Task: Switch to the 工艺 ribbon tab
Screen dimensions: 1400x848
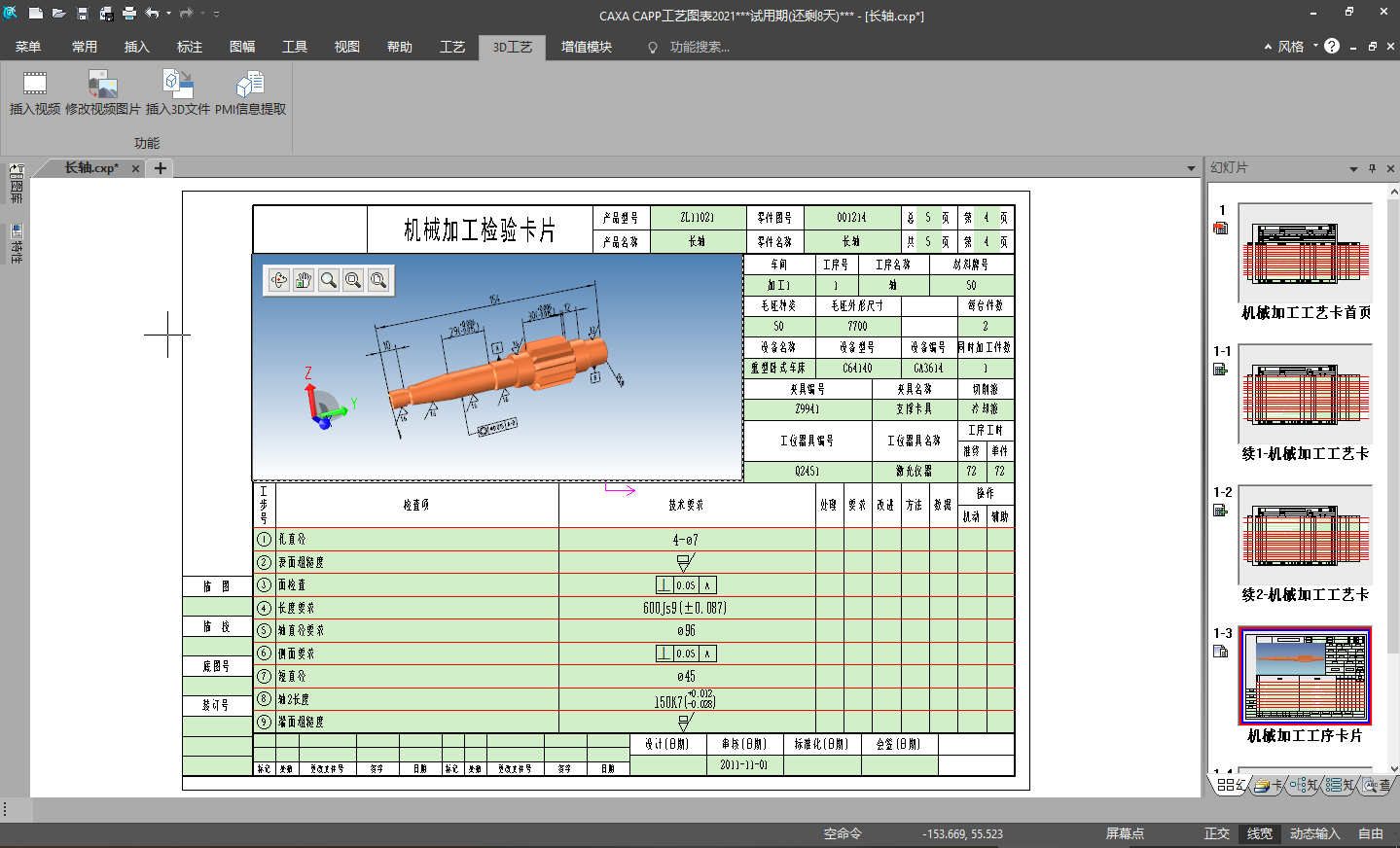Action: click(x=452, y=47)
